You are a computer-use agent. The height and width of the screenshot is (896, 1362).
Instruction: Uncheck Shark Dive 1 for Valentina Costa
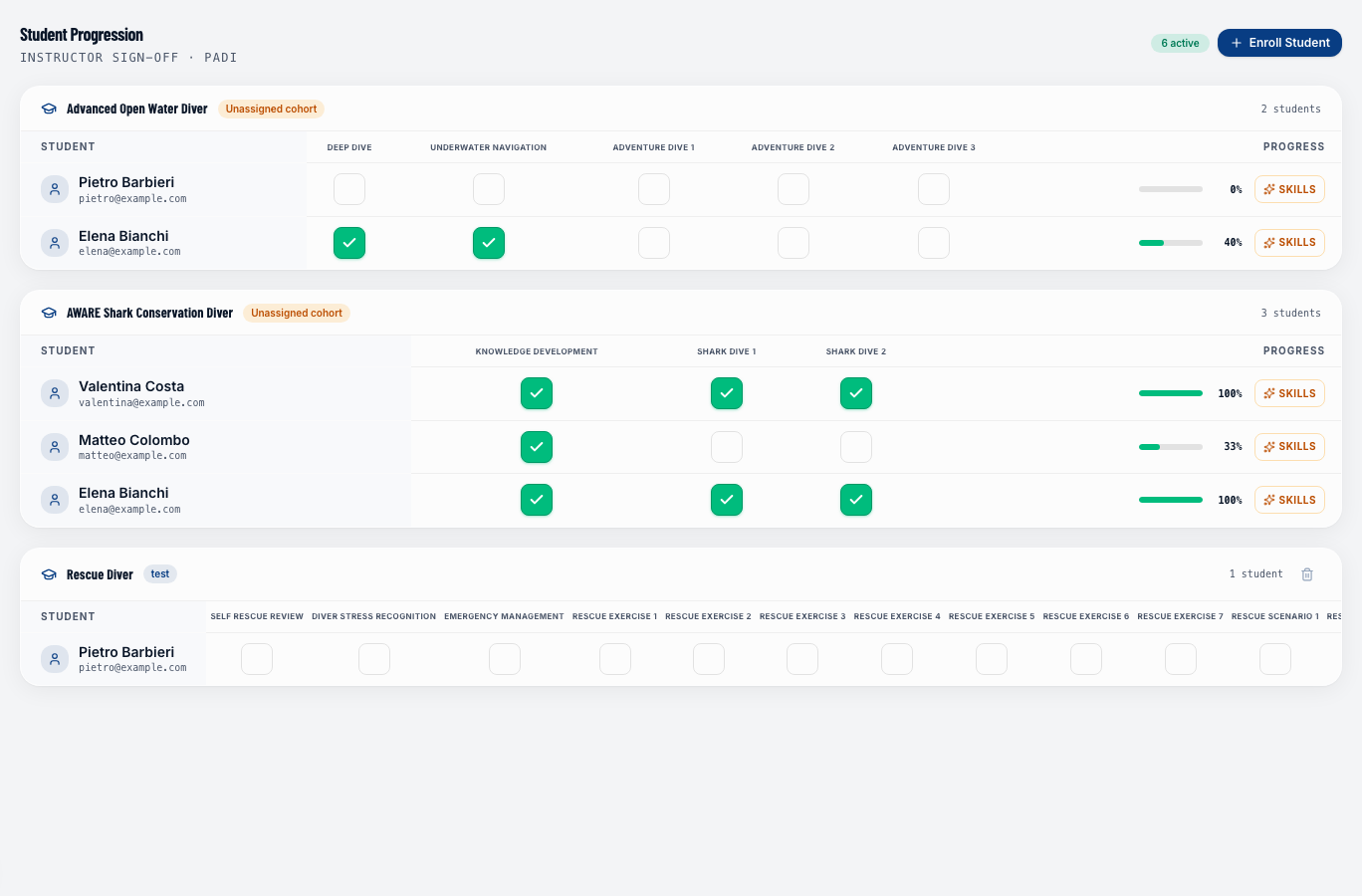click(x=727, y=393)
